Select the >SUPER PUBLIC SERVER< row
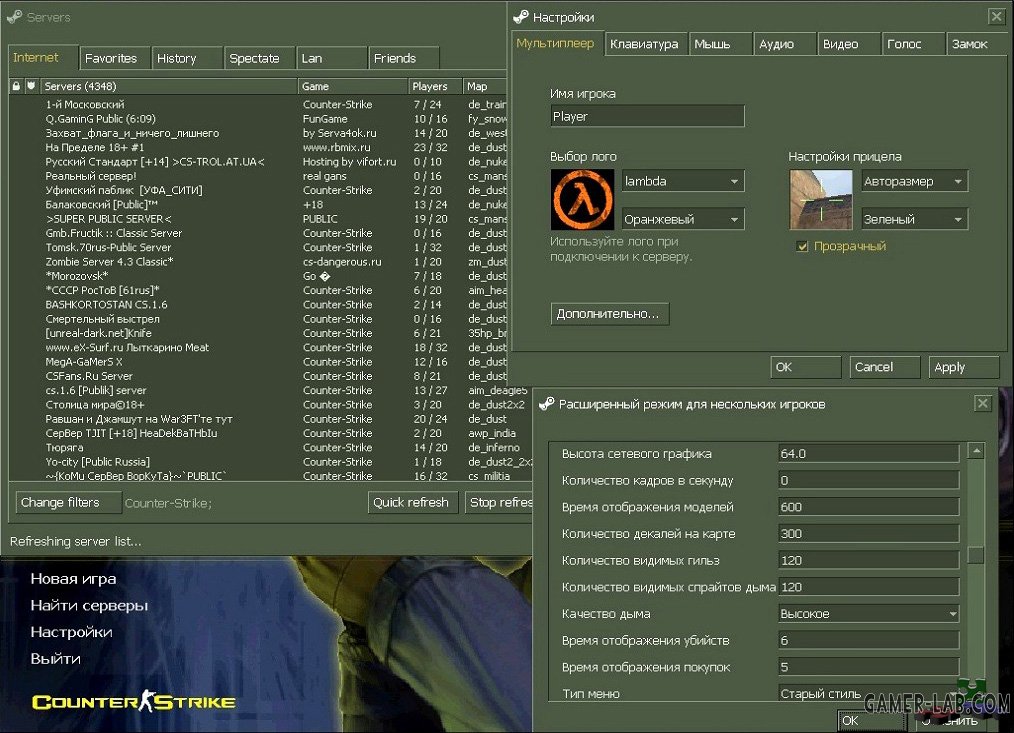The image size is (1014, 733). click(x=258, y=219)
